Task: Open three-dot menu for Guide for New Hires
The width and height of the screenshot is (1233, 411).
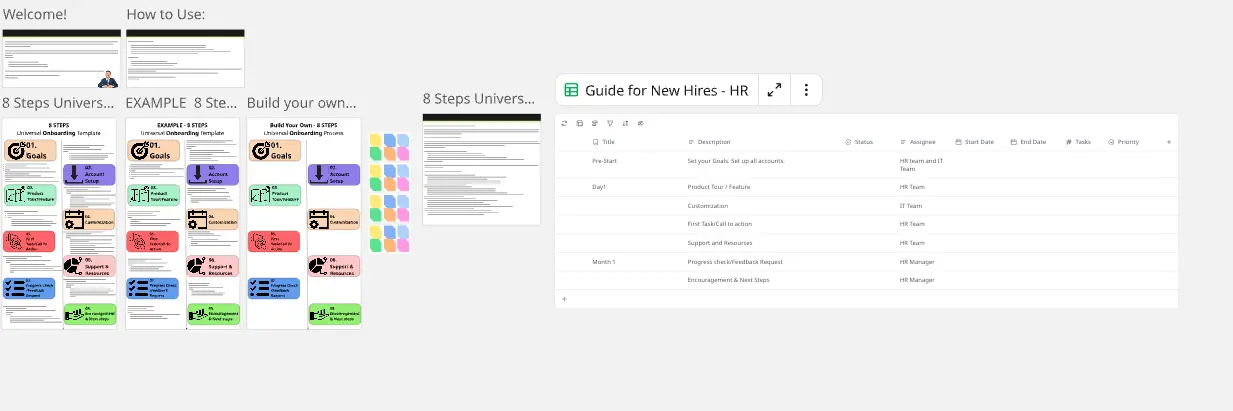Action: coord(806,90)
